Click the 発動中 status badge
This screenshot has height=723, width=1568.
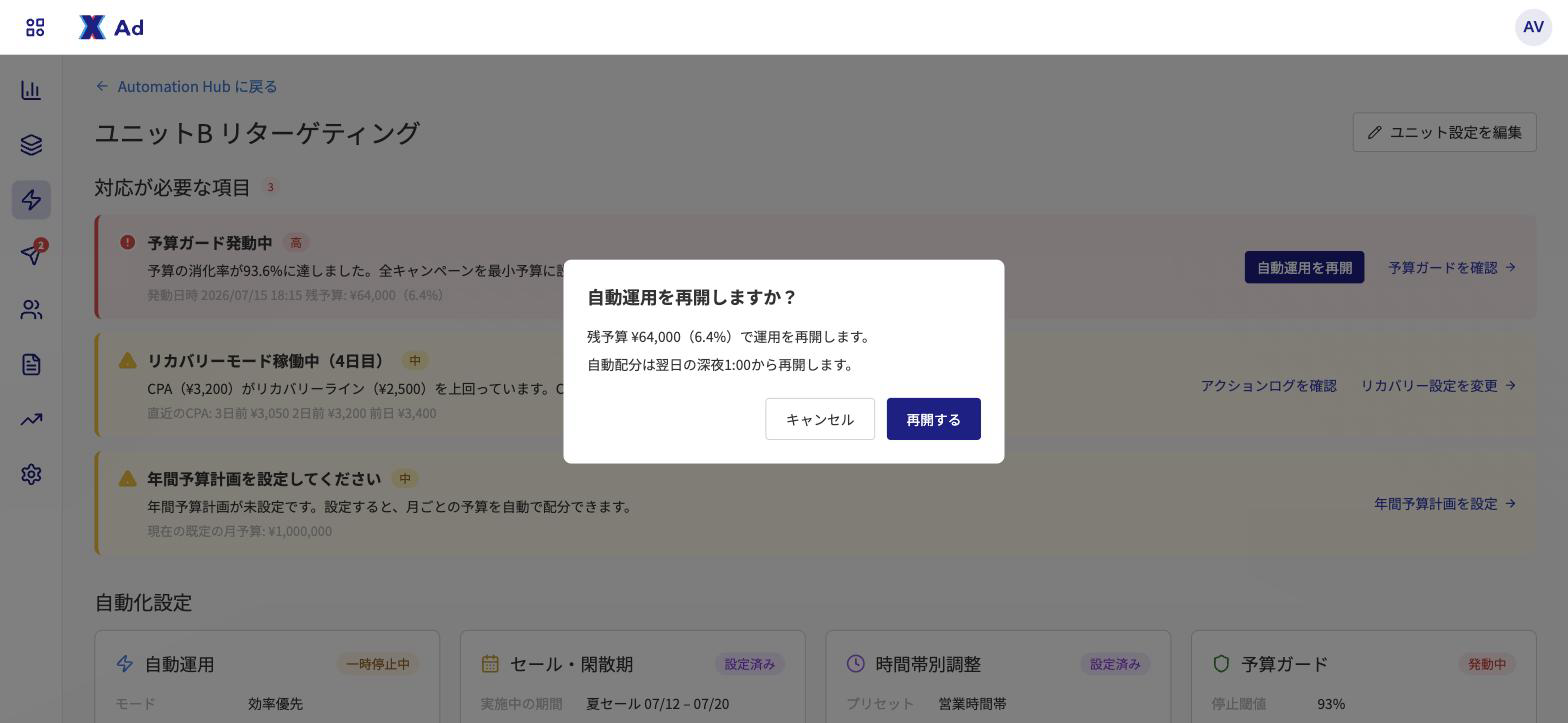(1487, 664)
